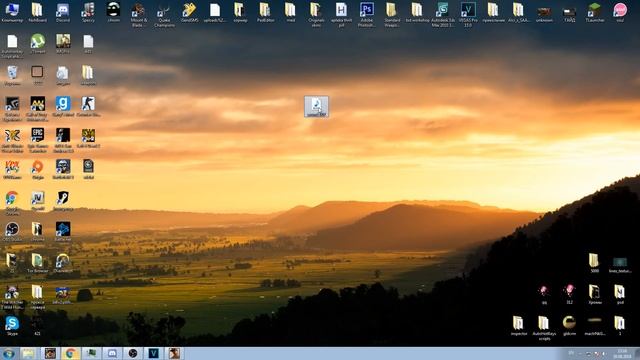640x360 pixels.
Task: Switch to Chrome on the taskbar
Action: (x=71, y=353)
